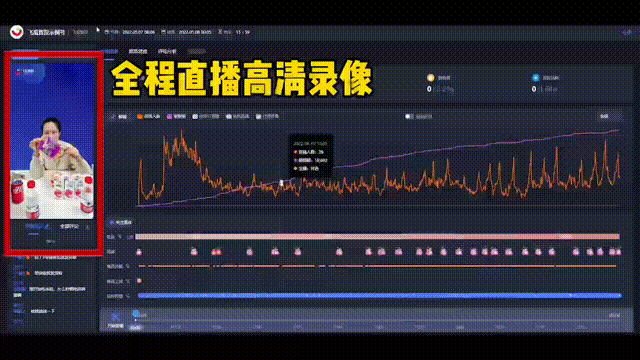
Task: Click the edit icon beside the pink bar label
Action: click(x=120, y=237)
